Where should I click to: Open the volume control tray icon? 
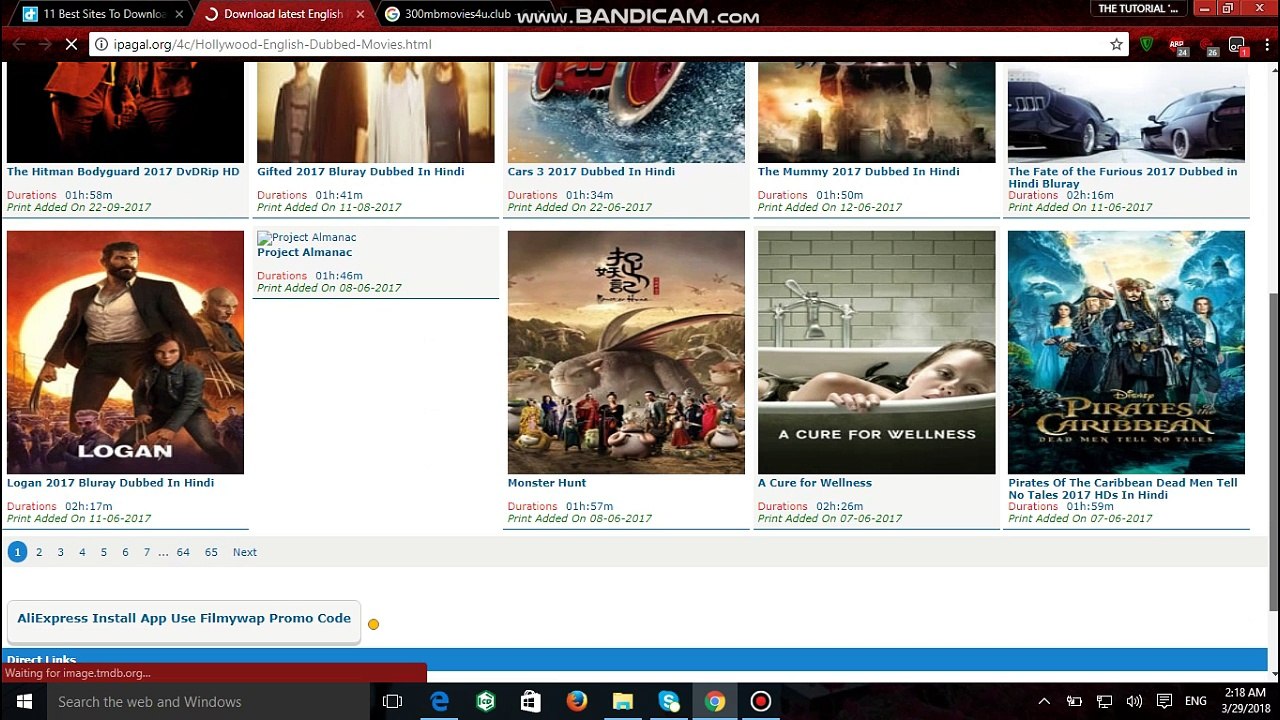(x=1134, y=701)
